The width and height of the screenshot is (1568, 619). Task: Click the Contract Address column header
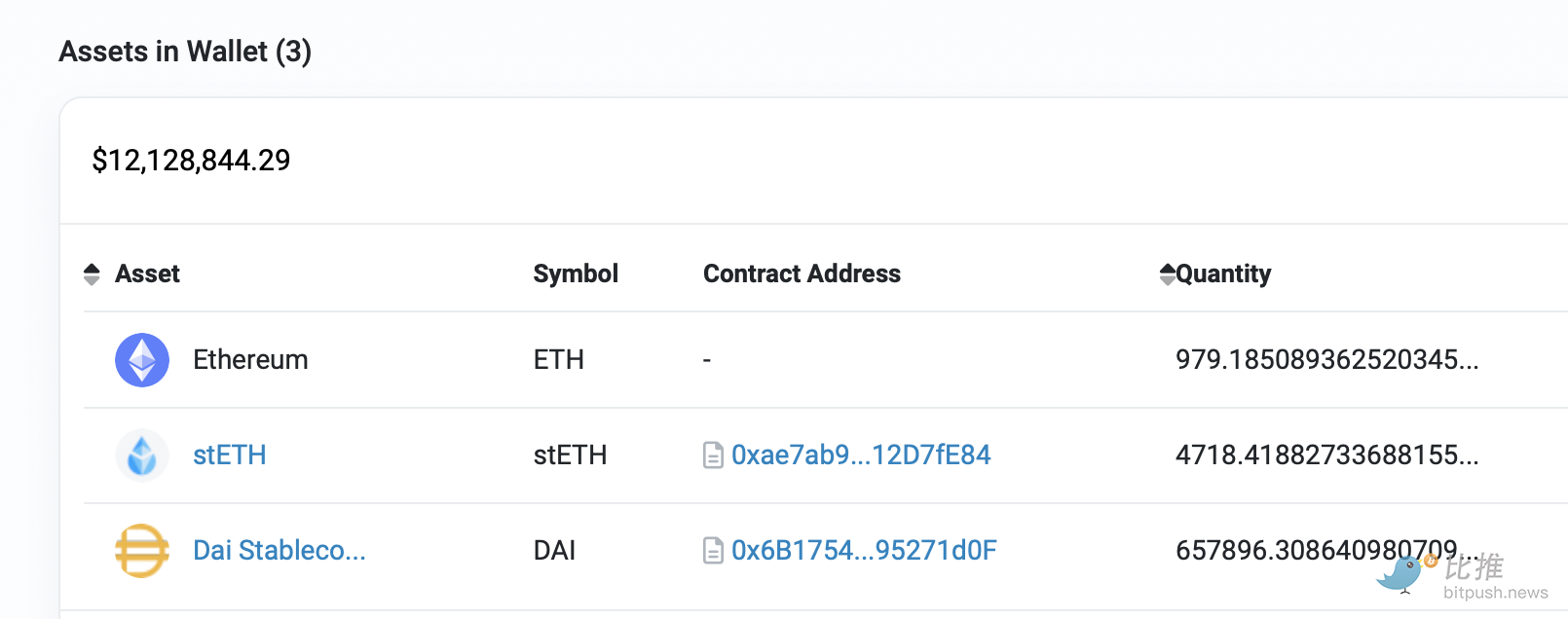[802, 274]
